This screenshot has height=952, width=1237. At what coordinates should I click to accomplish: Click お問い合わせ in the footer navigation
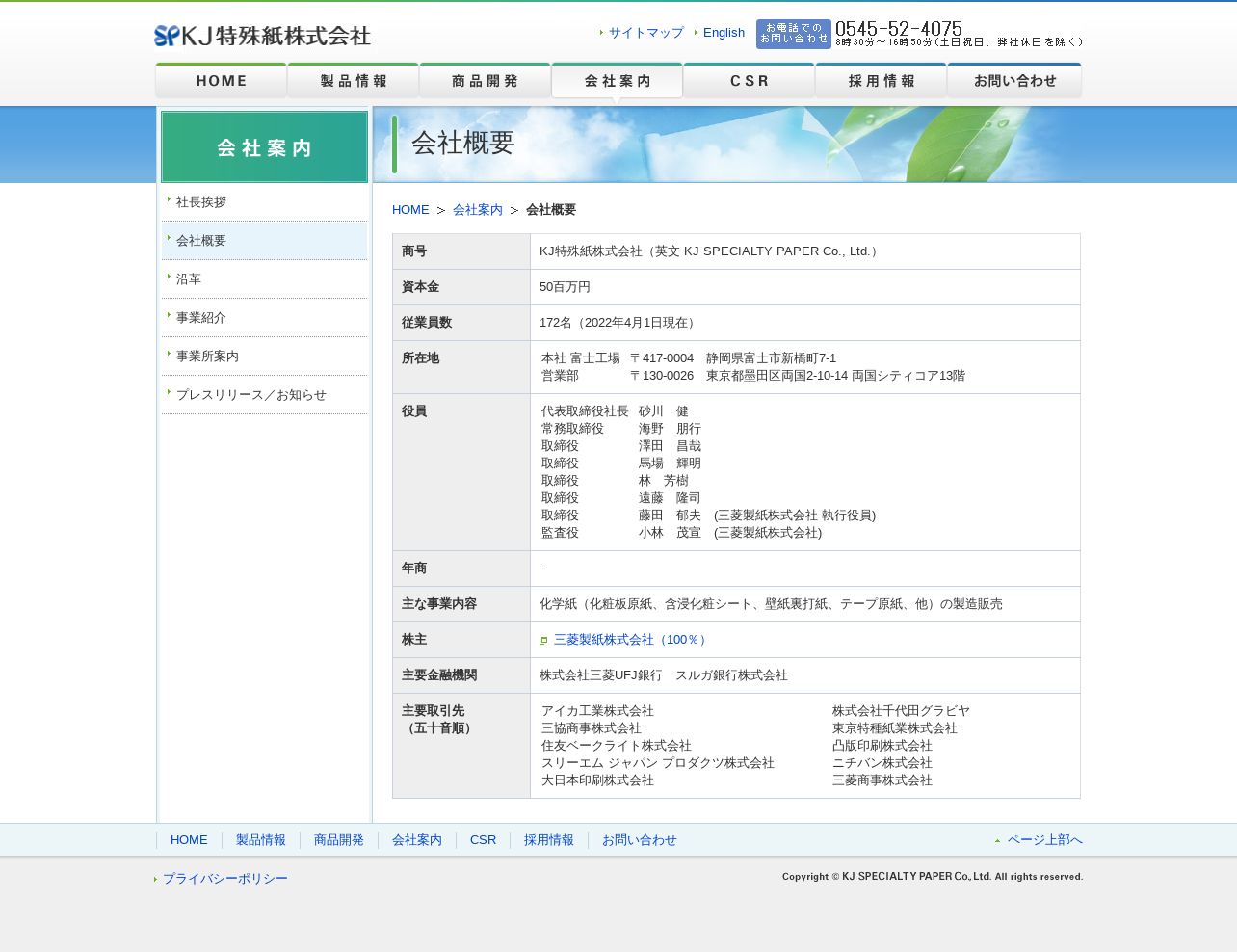[x=640, y=840]
